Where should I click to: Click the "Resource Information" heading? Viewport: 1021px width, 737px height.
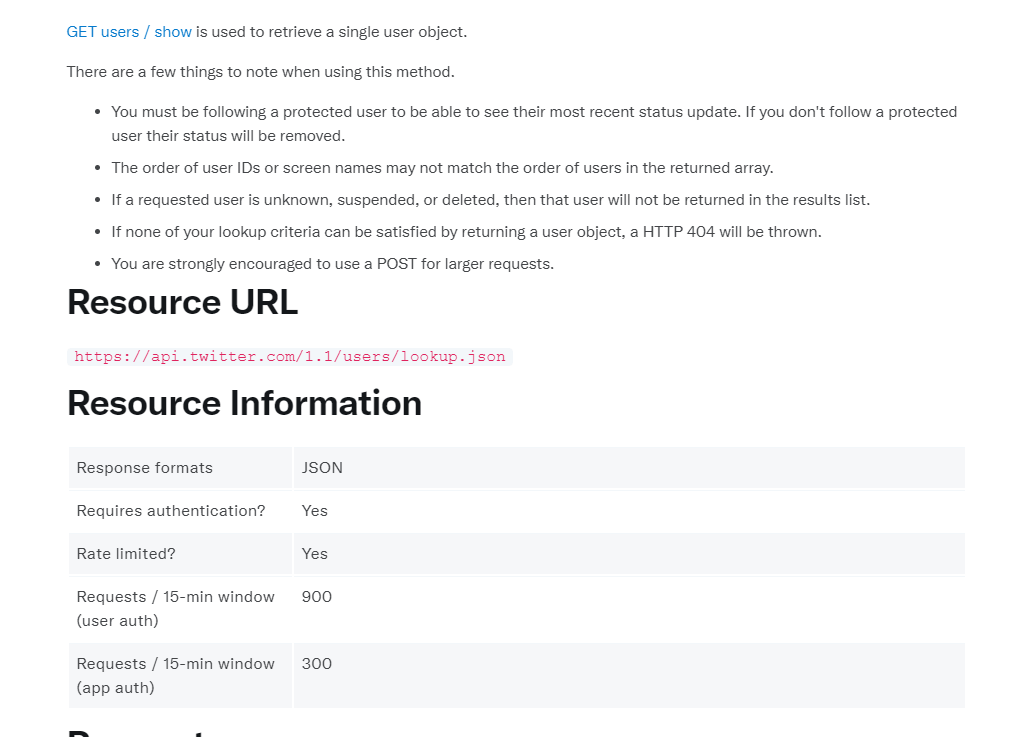(244, 403)
